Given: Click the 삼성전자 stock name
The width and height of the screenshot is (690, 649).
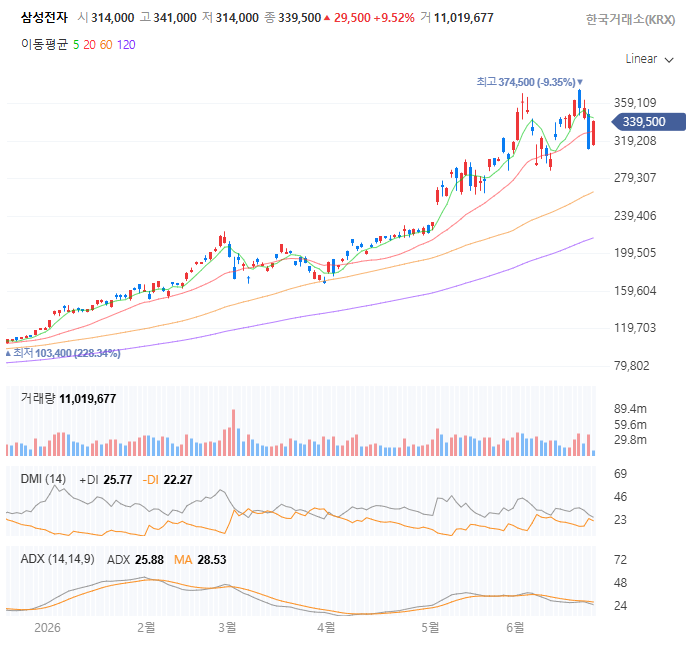Looking at the screenshot, I should pyautogui.click(x=44, y=18).
